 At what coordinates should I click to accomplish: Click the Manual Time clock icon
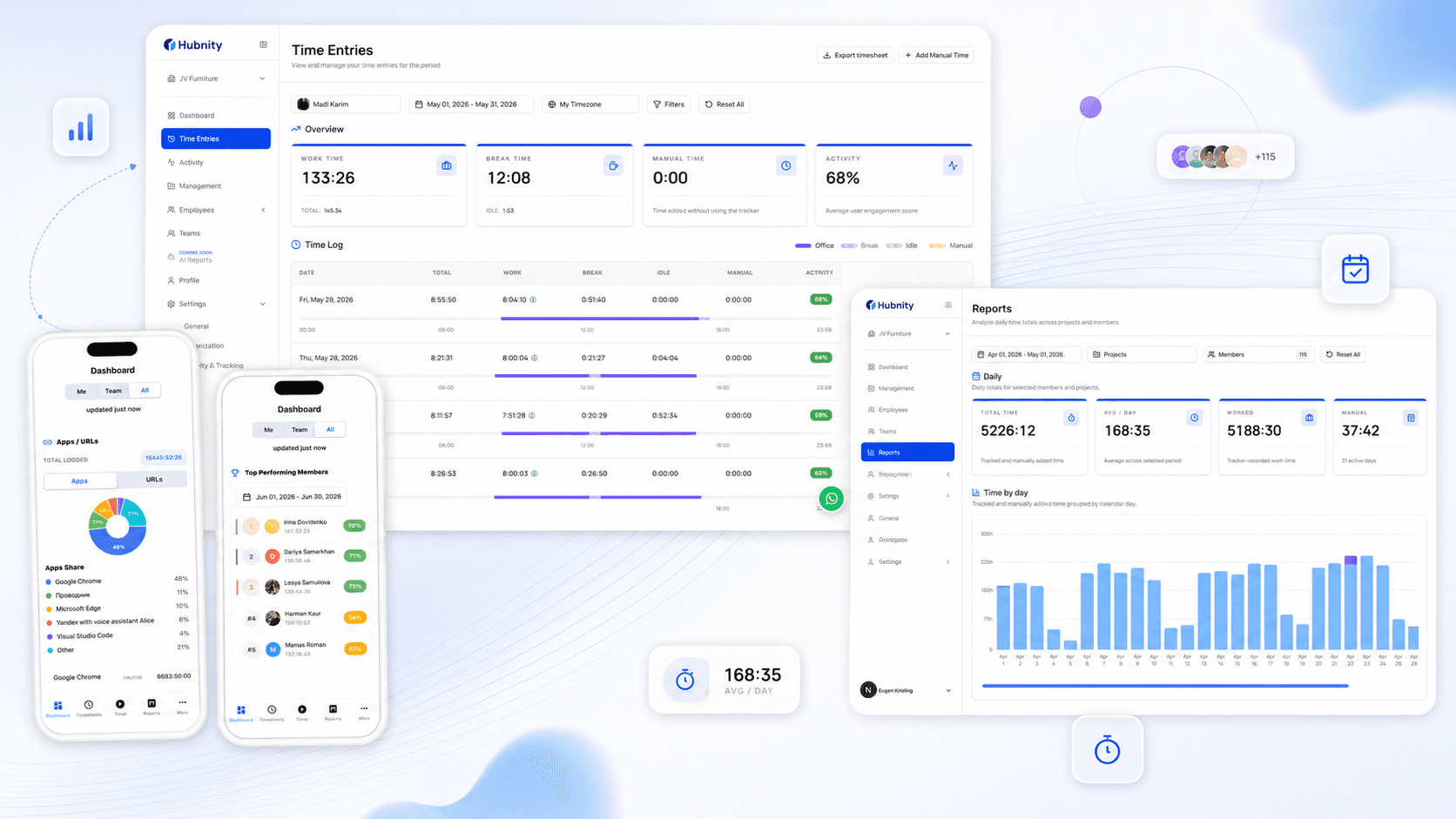click(786, 165)
